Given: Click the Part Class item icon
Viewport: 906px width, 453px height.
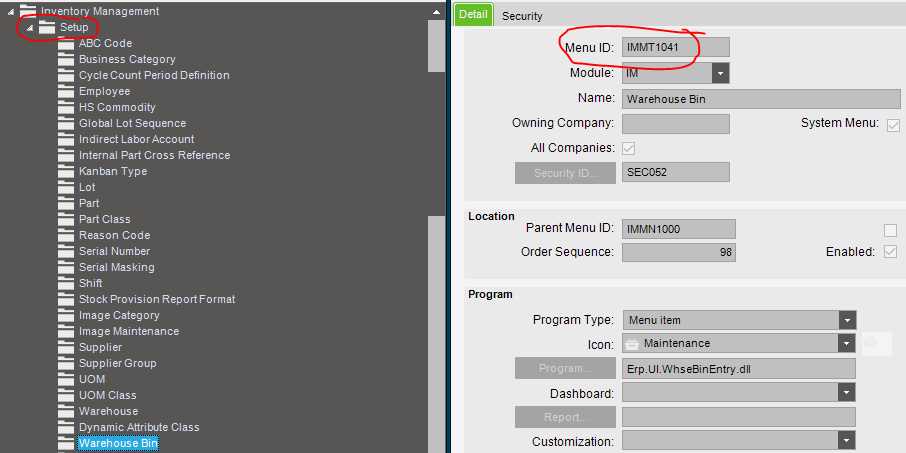Looking at the screenshot, I should click(66, 220).
